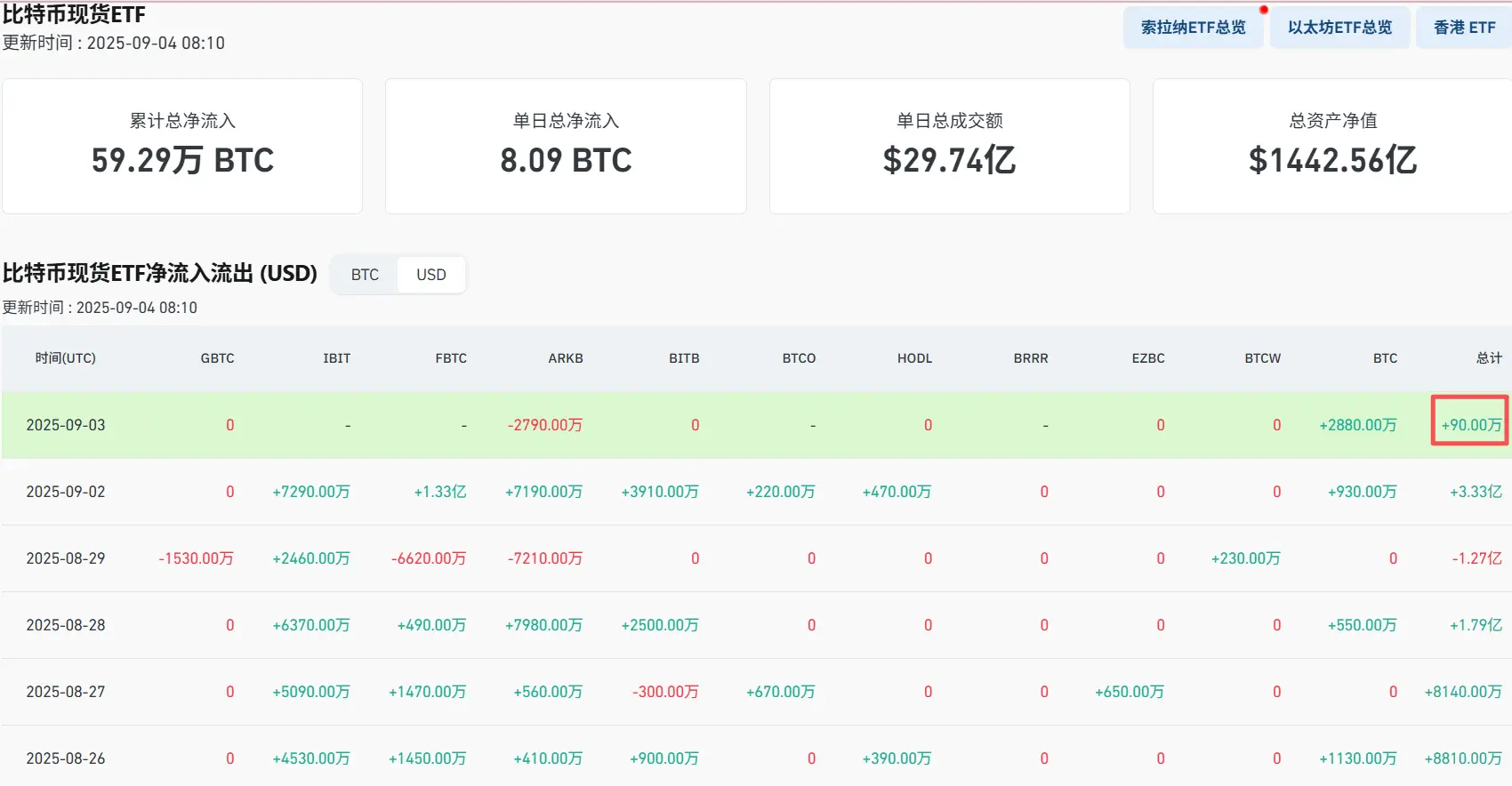The width and height of the screenshot is (1512, 786).
Task: Click the -7210.00万 ARKB value
Action: pos(545,558)
